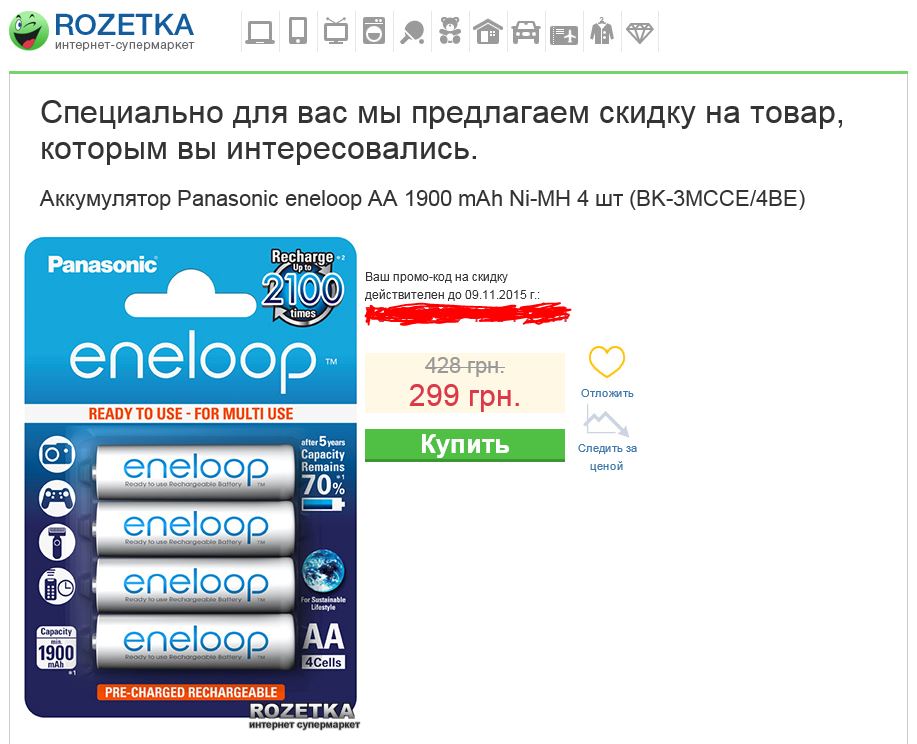917x744 pixels.
Task: Open the travel tickets category icon
Action: click(564, 35)
